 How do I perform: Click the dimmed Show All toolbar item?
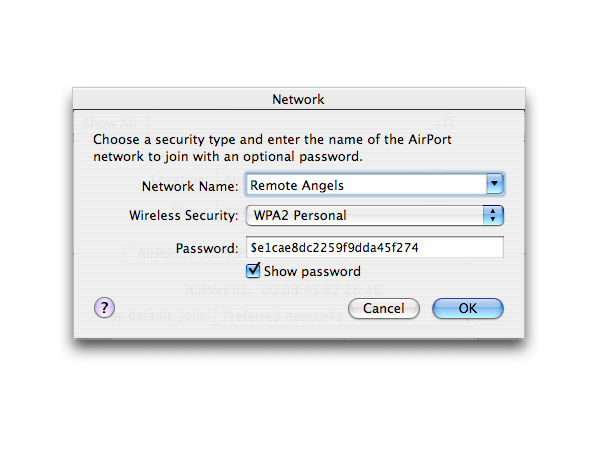point(110,123)
